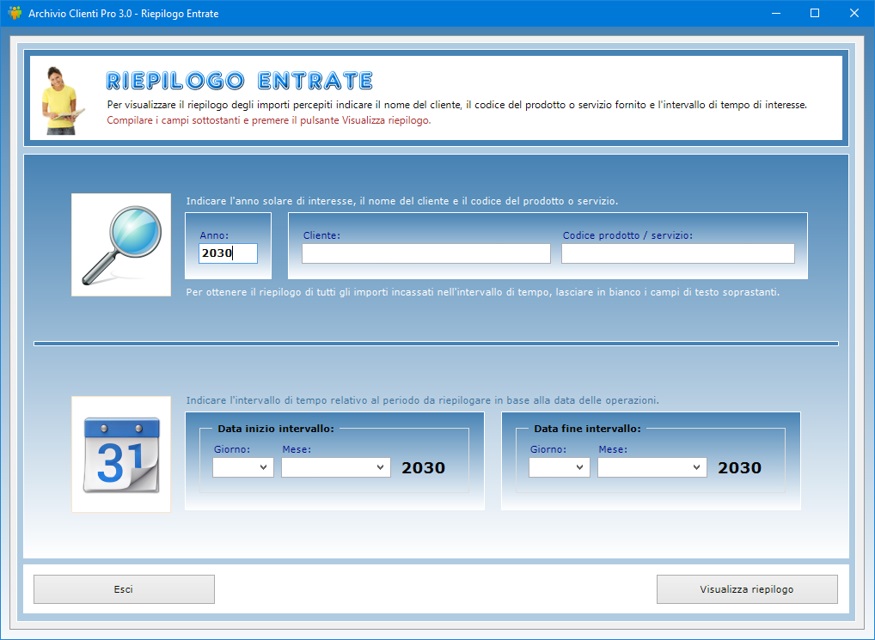875x640 pixels.
Task: Click the Riepilogo Entrate heading
Action: click(x=239, y=81)
